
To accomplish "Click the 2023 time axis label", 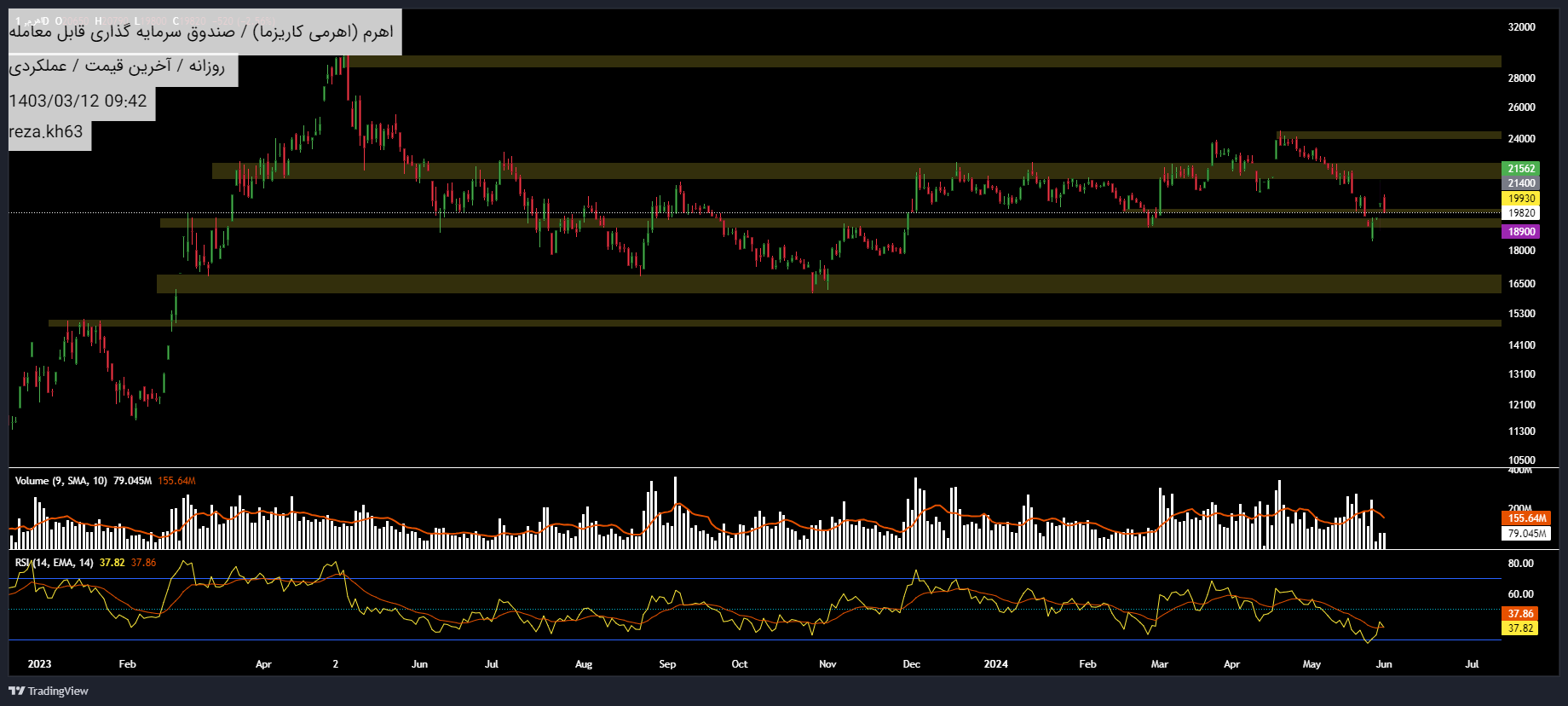I will point(39,664).
